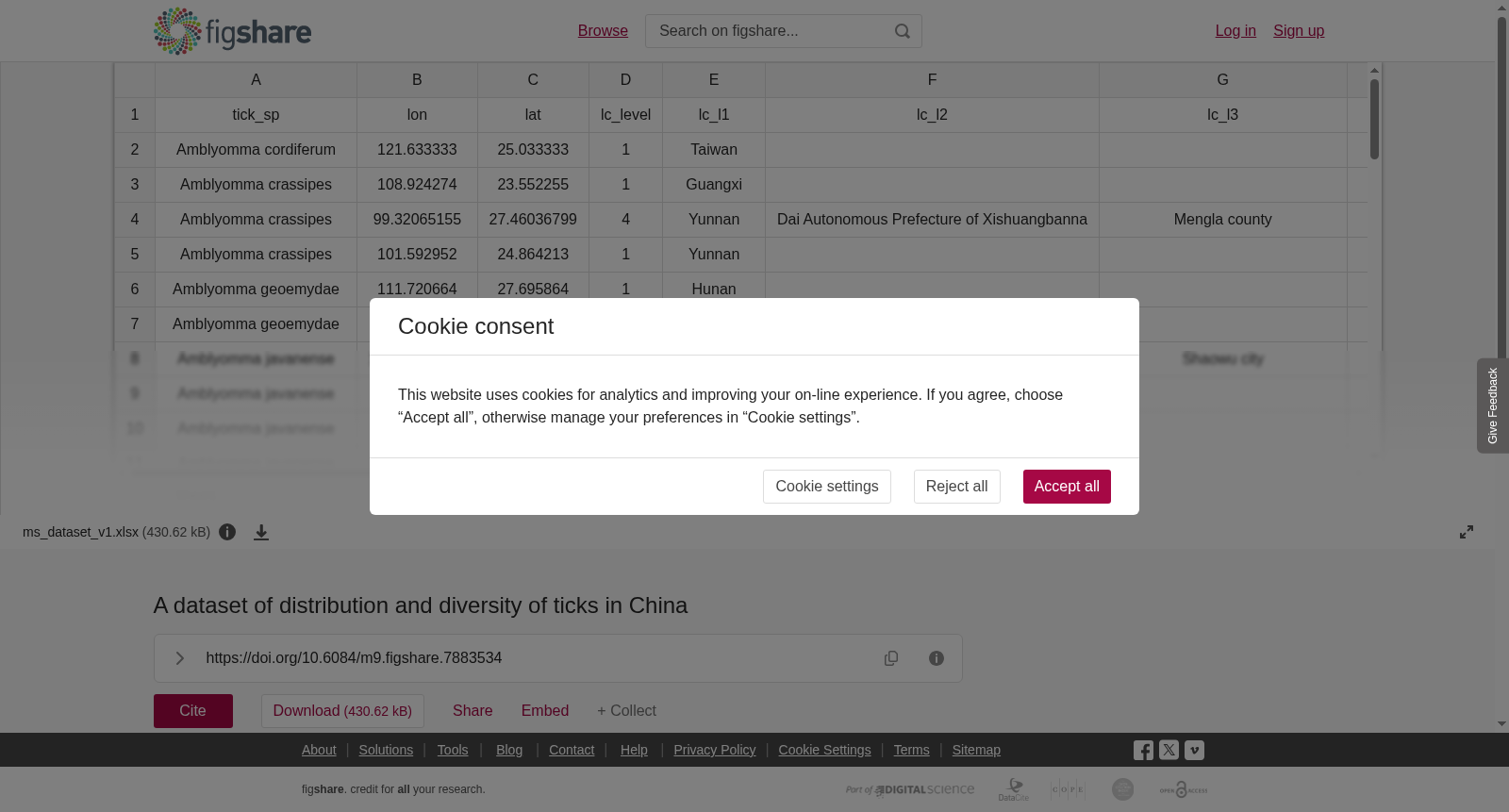Viewport: 1509px width, 812px height.
Task: Click cell '121.633333'
Action: coord(417,150)
